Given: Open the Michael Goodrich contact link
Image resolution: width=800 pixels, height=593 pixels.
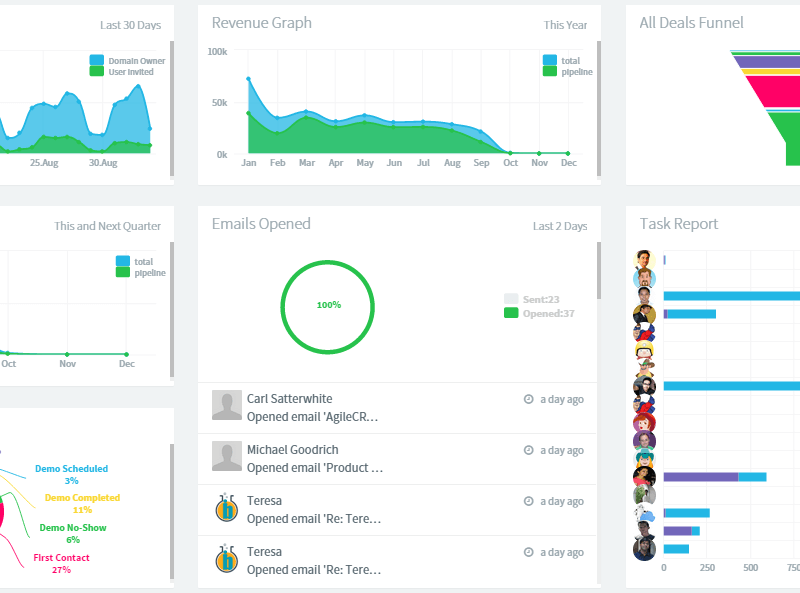Looking at the screenshot, I should (x=292, y=449).
